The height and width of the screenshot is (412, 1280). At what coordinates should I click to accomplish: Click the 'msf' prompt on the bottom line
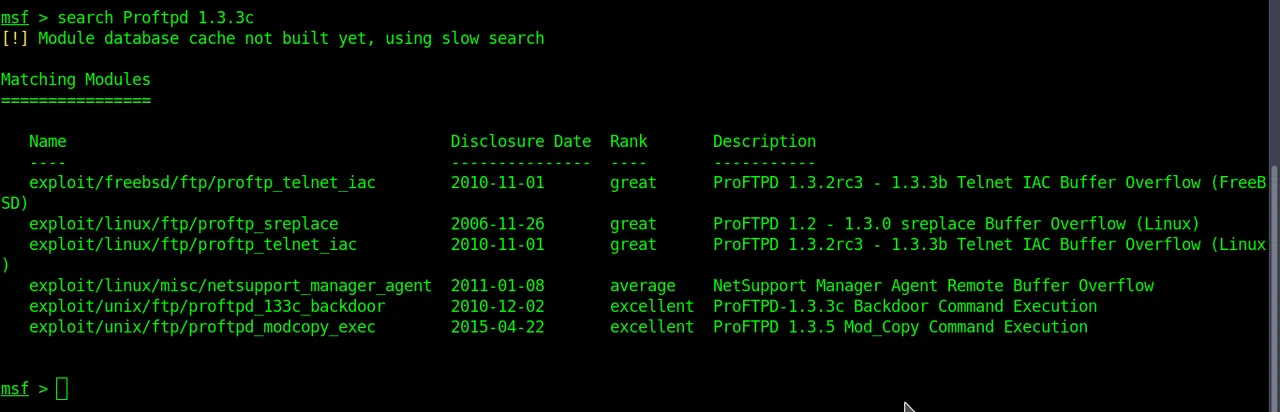(15, 389)
